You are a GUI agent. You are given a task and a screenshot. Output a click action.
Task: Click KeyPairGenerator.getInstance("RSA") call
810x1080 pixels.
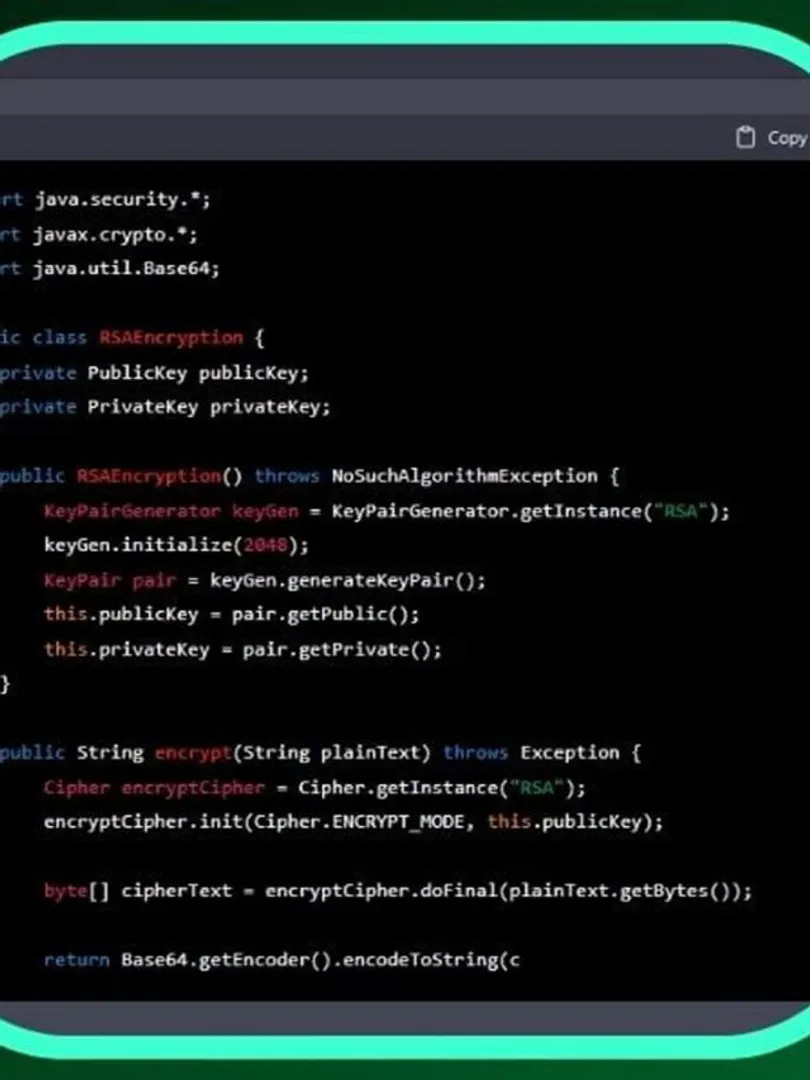(x=530, y=511)
